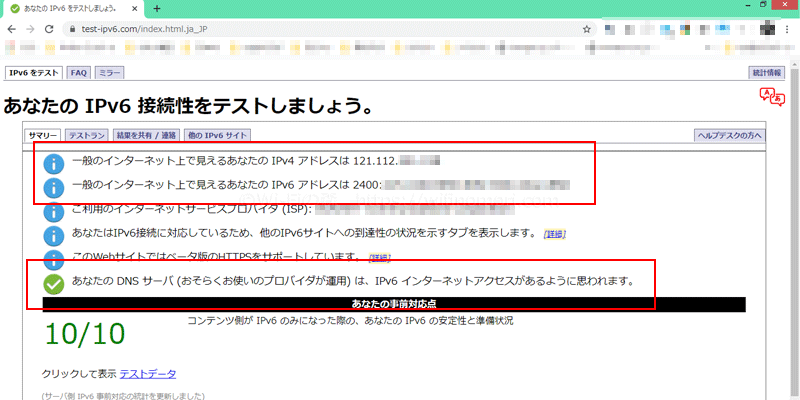The image size is (800, 400).
Task: Click the info icon beside the IPv6 address line
Action: [x=54, y=187]
